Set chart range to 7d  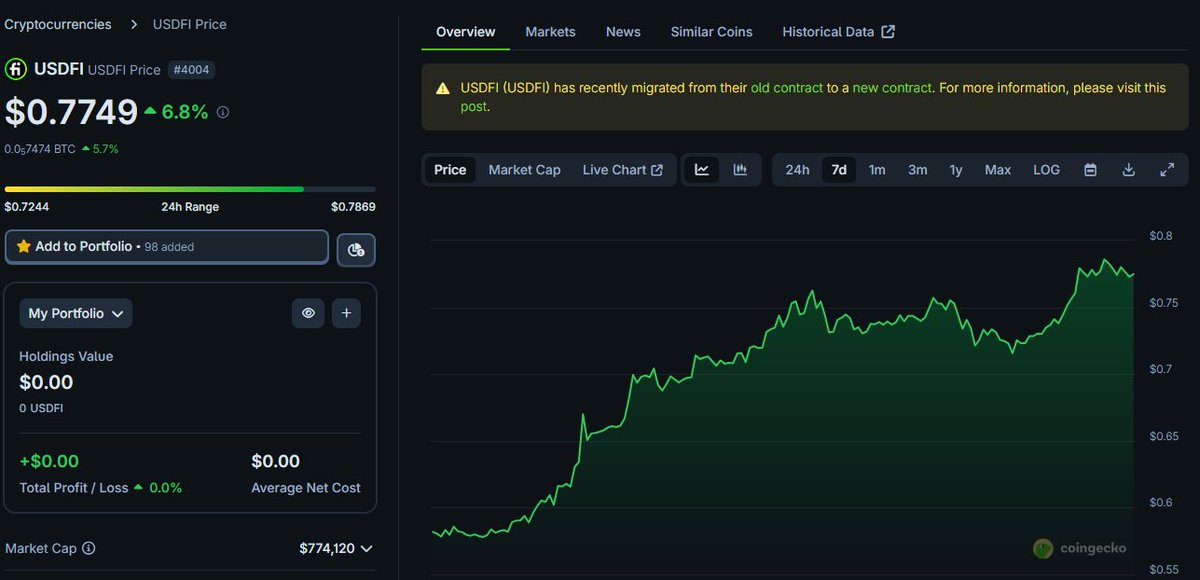(839, 170)
